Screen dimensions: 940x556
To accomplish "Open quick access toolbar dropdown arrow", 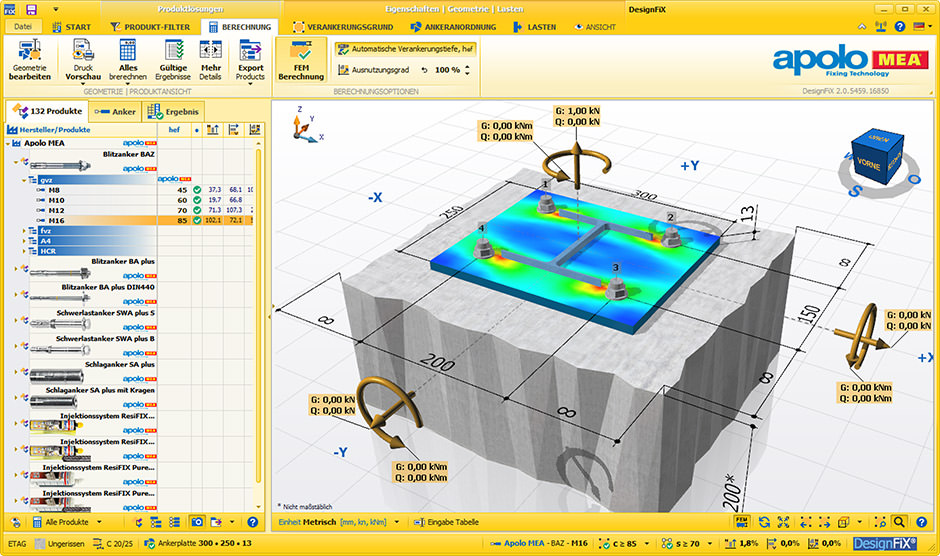I will [55, 10].
